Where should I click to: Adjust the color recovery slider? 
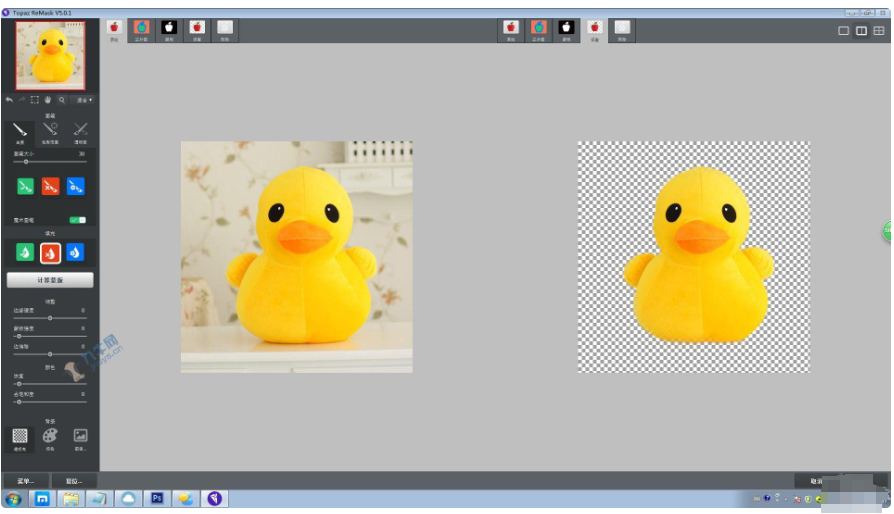coord(50,384)
